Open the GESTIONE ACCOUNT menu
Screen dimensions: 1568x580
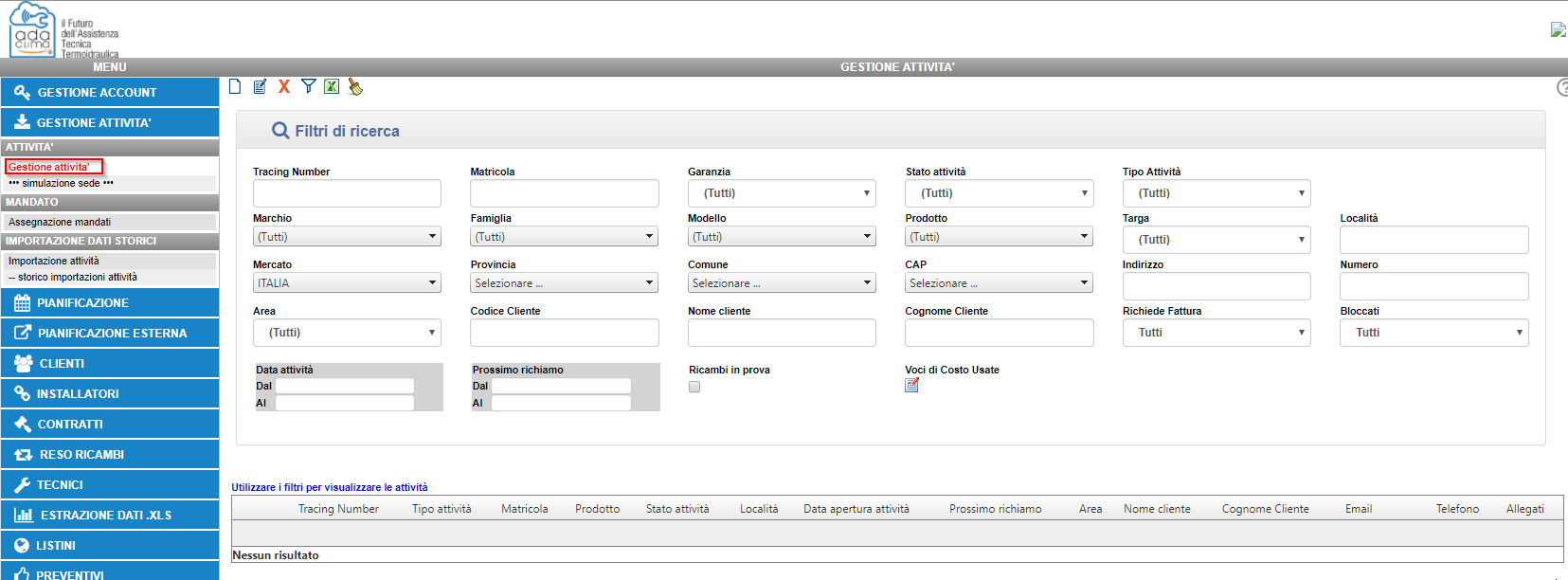point(110,92)
